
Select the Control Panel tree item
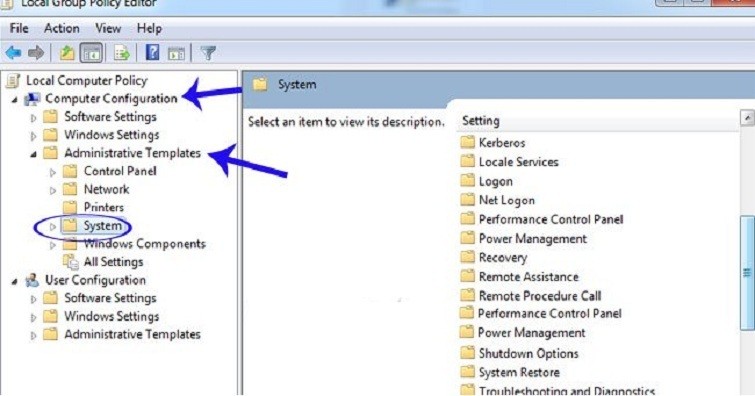click(x=120, y=171)
